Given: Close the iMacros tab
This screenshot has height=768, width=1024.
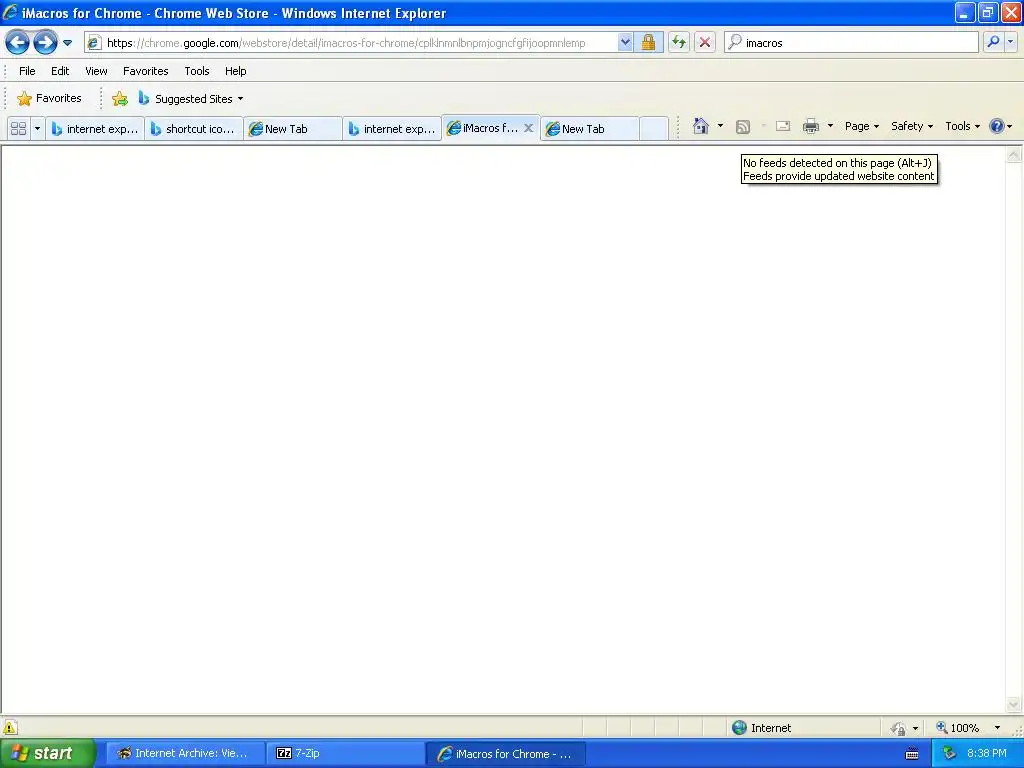Looking at the screenshot, I should (529, 128).
